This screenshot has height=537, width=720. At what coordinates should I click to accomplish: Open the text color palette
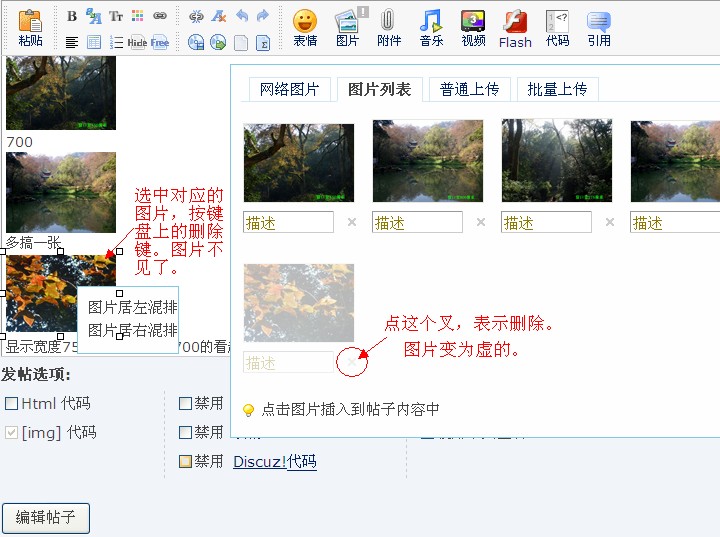click(x=138, y=16)
